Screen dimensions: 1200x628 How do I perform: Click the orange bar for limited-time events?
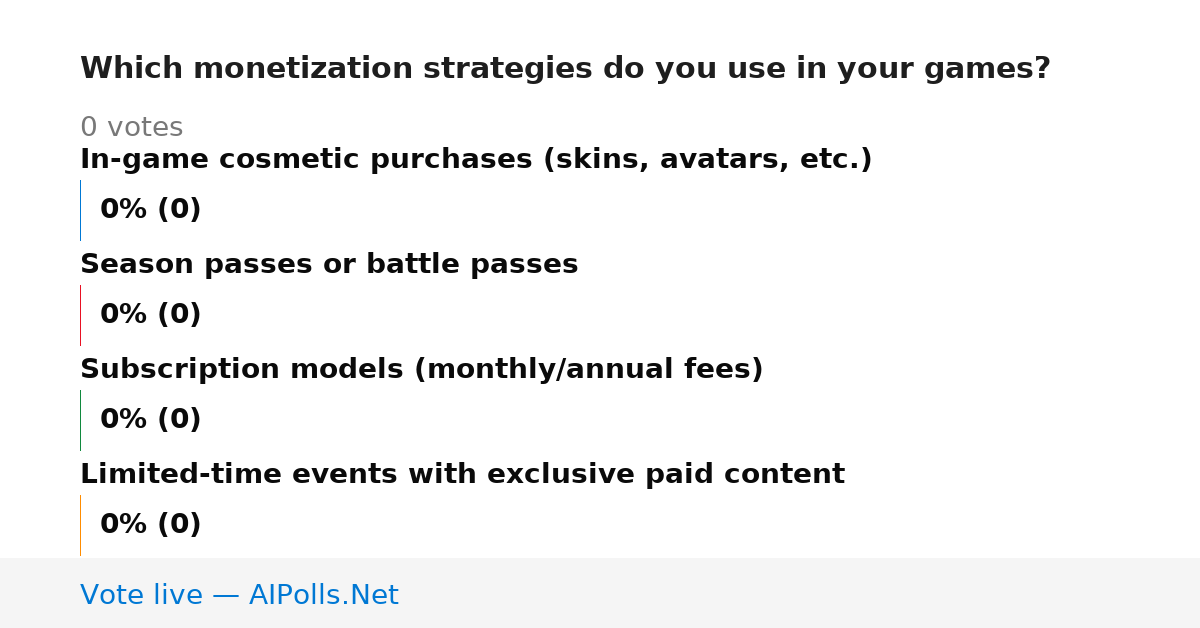pyautogui.click(x=80, y=525)
